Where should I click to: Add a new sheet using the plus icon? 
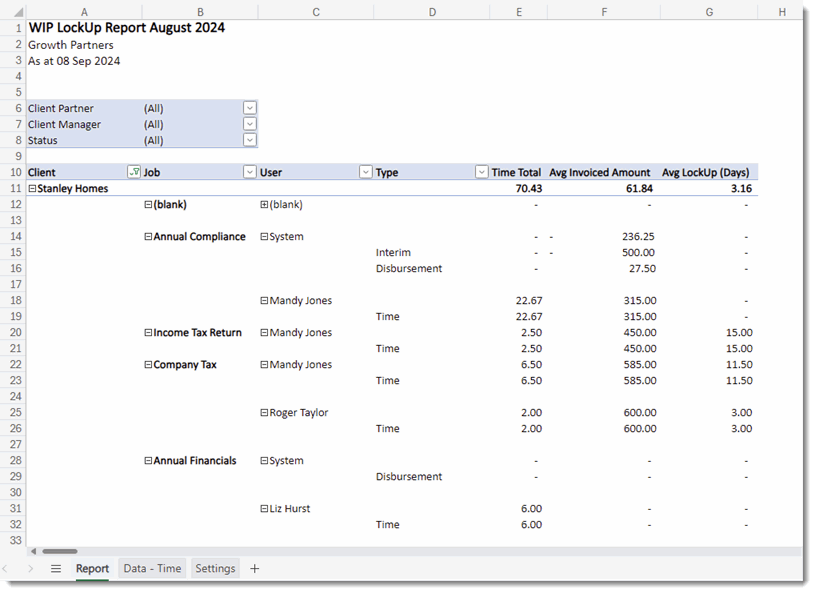tap(254, 568)
